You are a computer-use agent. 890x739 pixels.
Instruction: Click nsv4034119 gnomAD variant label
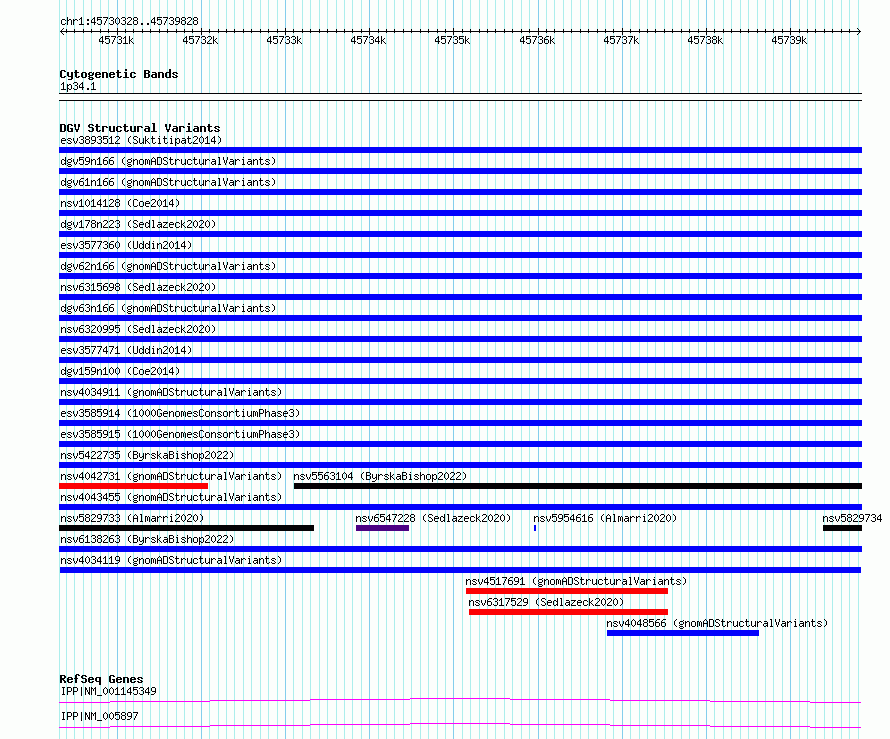171,560
